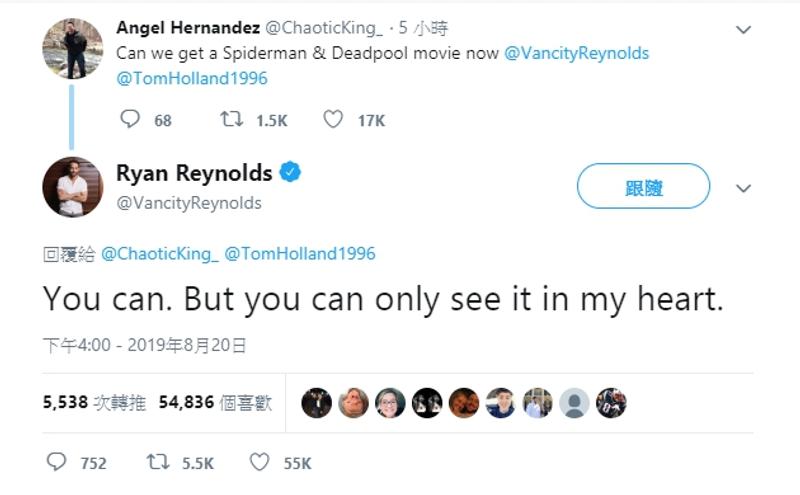
Task: Click Ryan Reynolds' verified badge
Action: 290,172
